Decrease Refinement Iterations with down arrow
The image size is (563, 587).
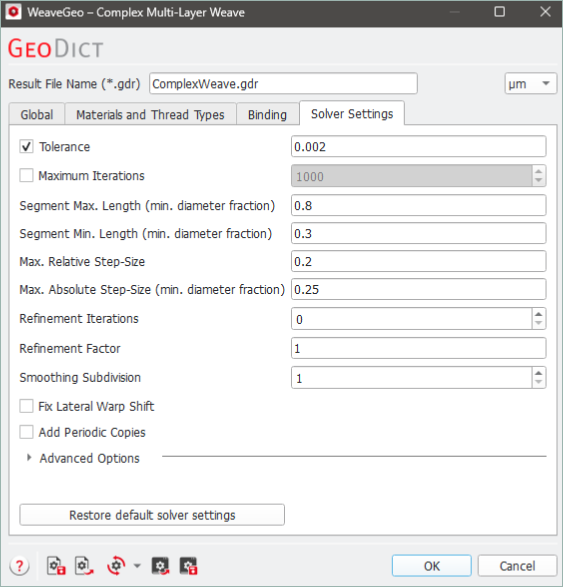[538, 323]
